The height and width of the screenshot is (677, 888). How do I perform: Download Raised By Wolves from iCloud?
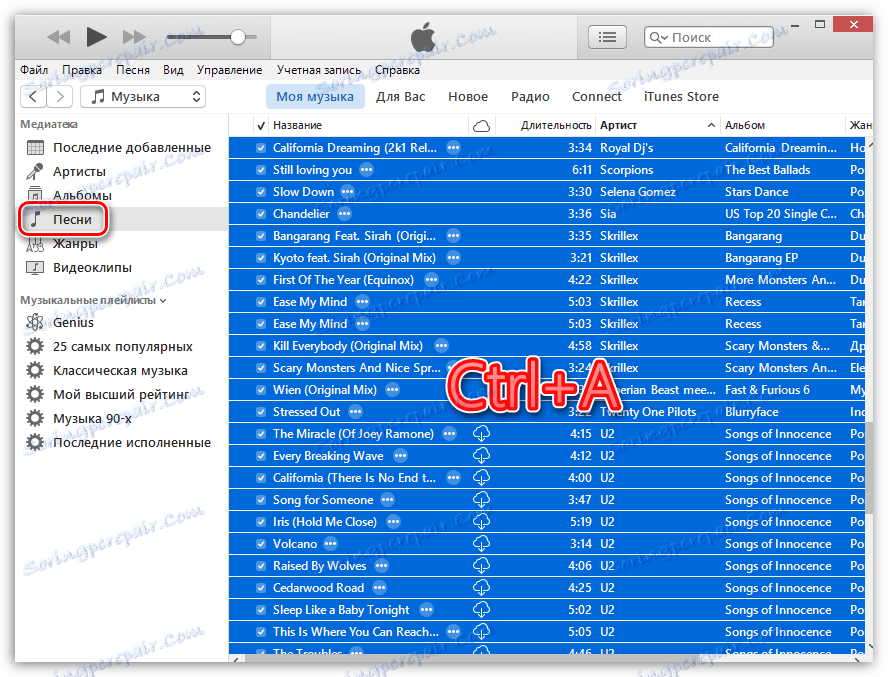(x=481, y=566)
